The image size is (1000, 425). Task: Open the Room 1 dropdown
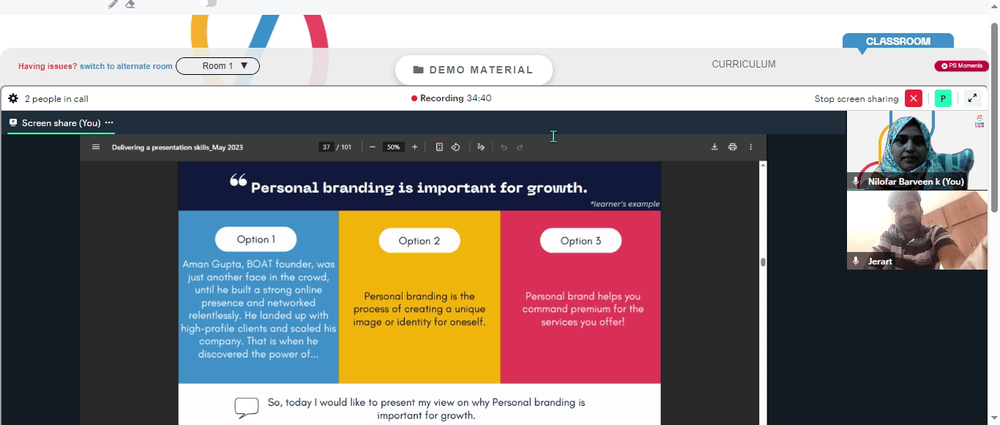[x=217, y=66]
